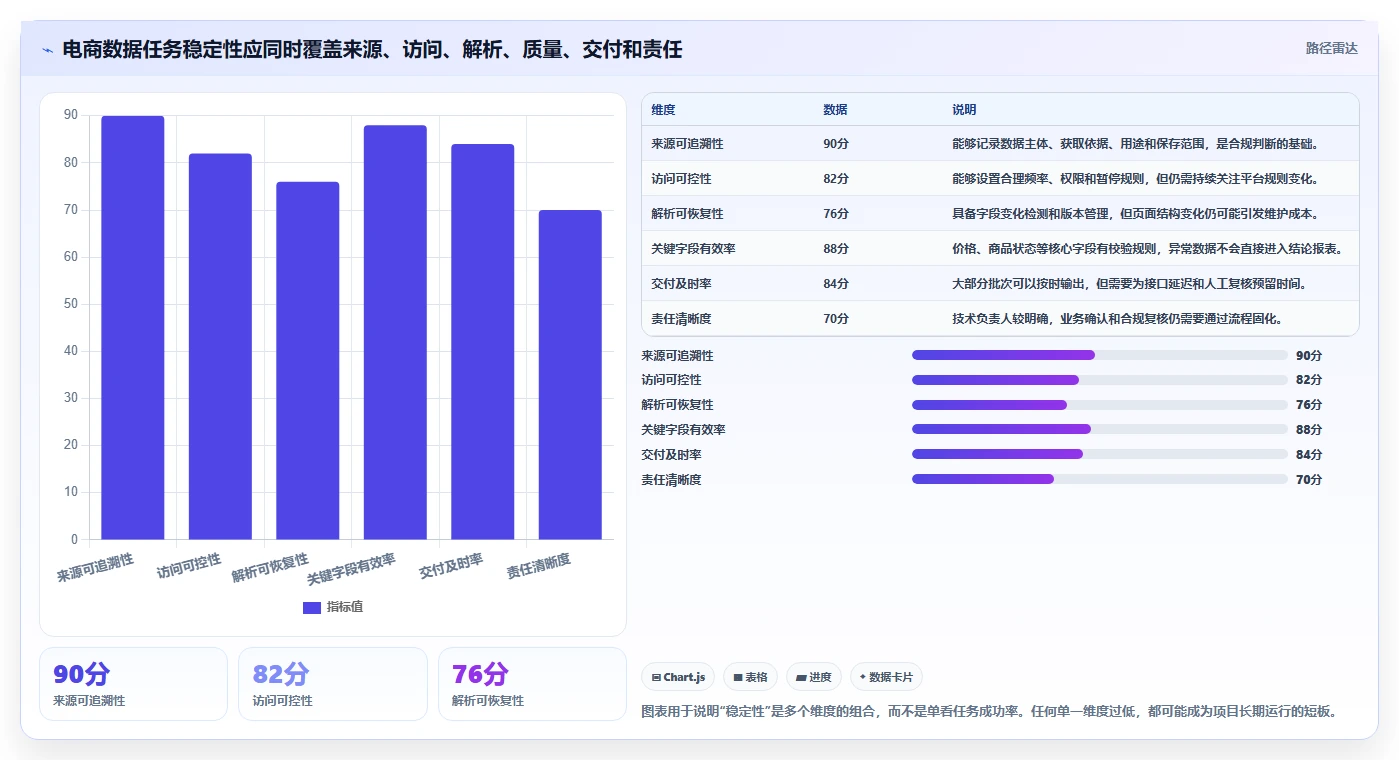Screen dimensions: 1399x760
Task: Click 70分 value beside the last progress bar
Action: coord(1309,479)
